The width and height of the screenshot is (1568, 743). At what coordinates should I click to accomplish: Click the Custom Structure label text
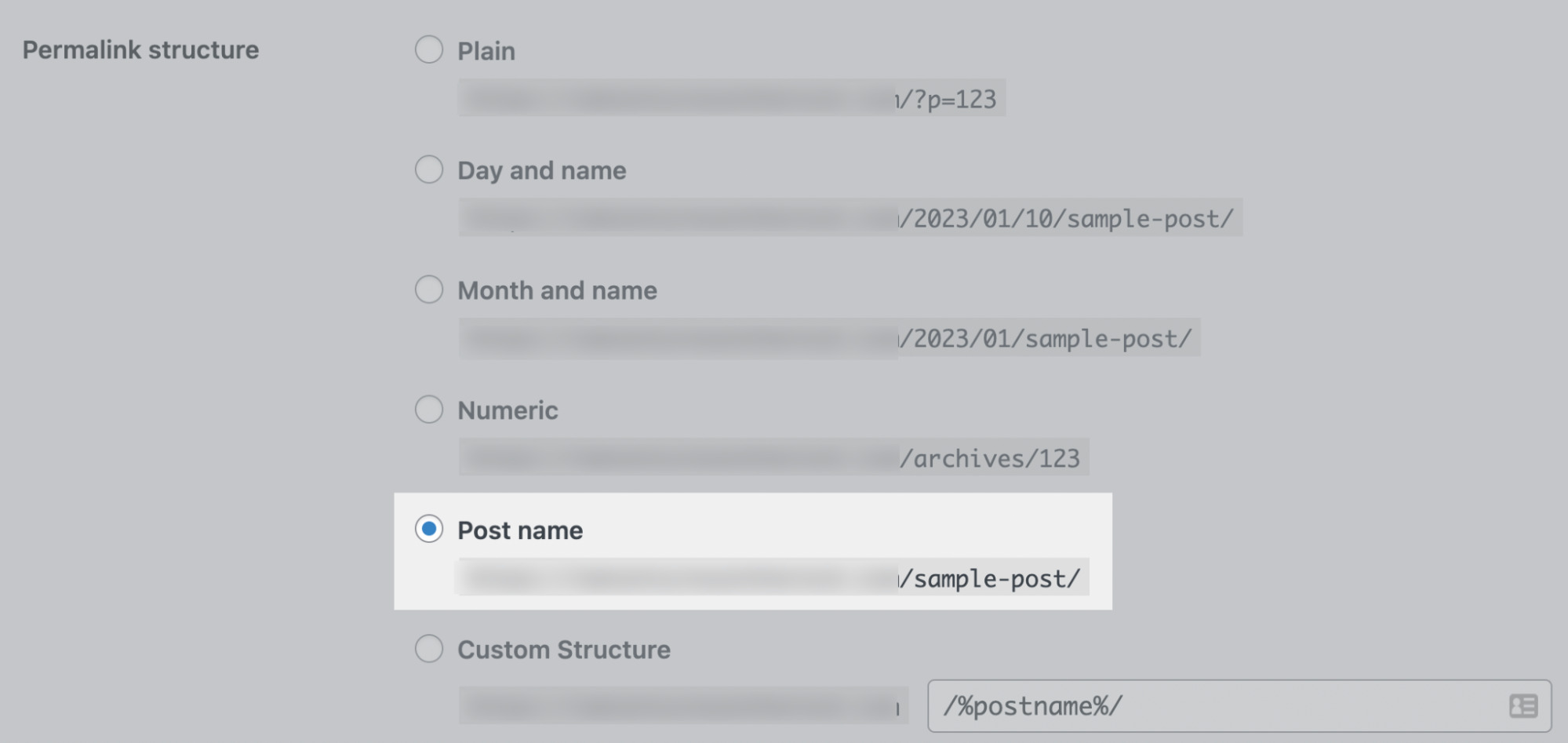564,650
